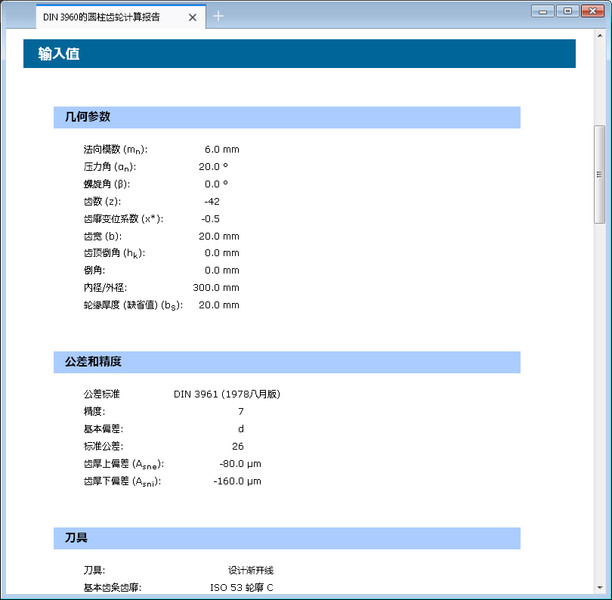Image resolution: width=612 pixels, height=600 pixels.
Task: Click the 6.0 mm normal module value
Action: point(221,149)
